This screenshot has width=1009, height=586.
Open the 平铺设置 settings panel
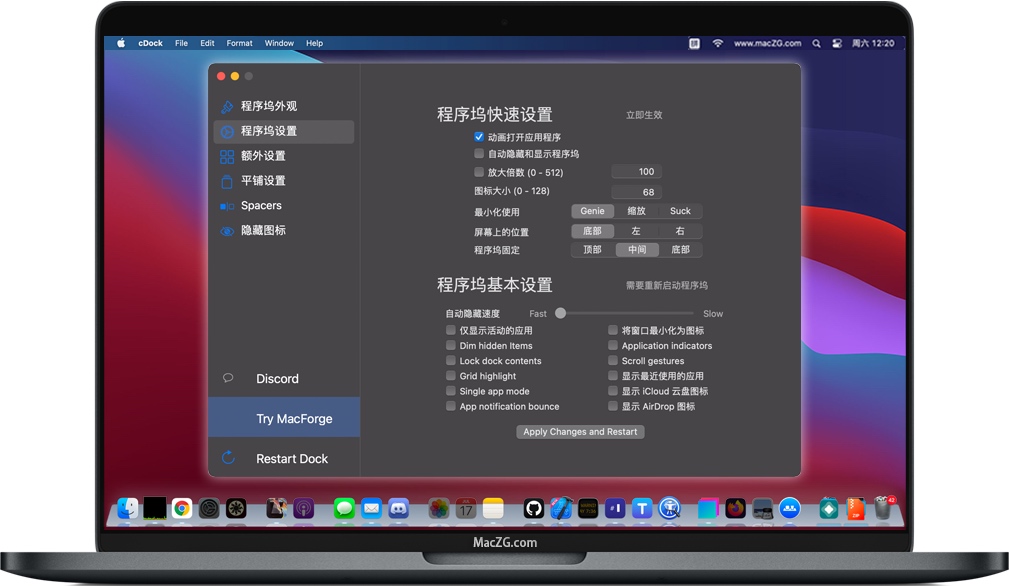(x=266, y=181)
